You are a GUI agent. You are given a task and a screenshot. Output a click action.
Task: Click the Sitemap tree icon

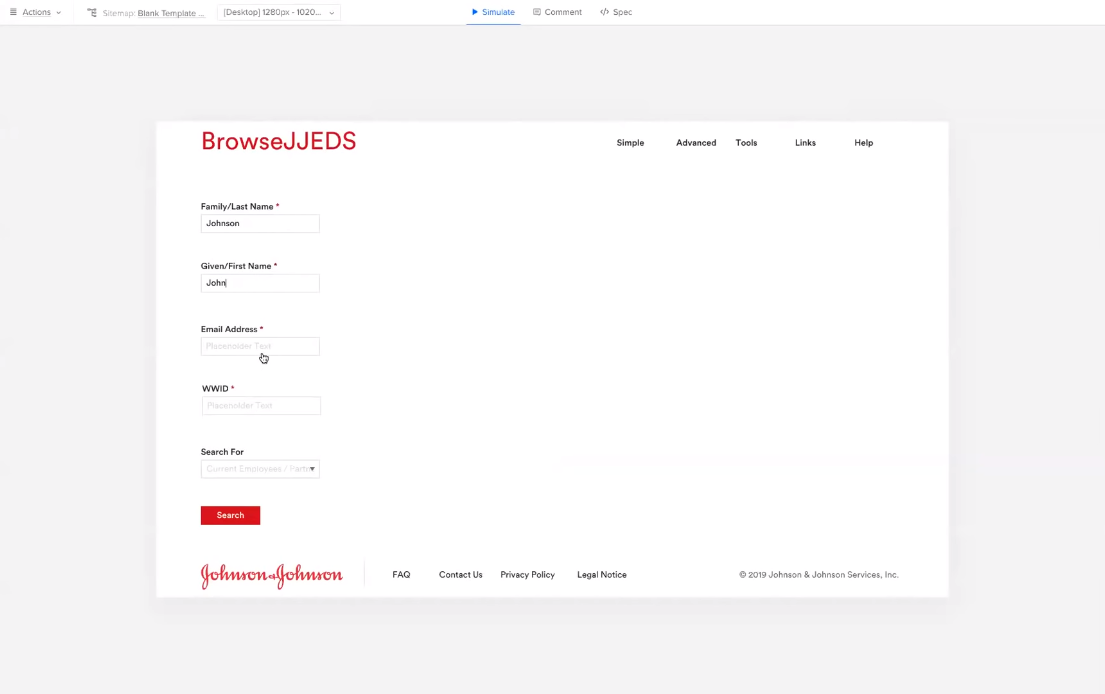[x=92, y=13]
